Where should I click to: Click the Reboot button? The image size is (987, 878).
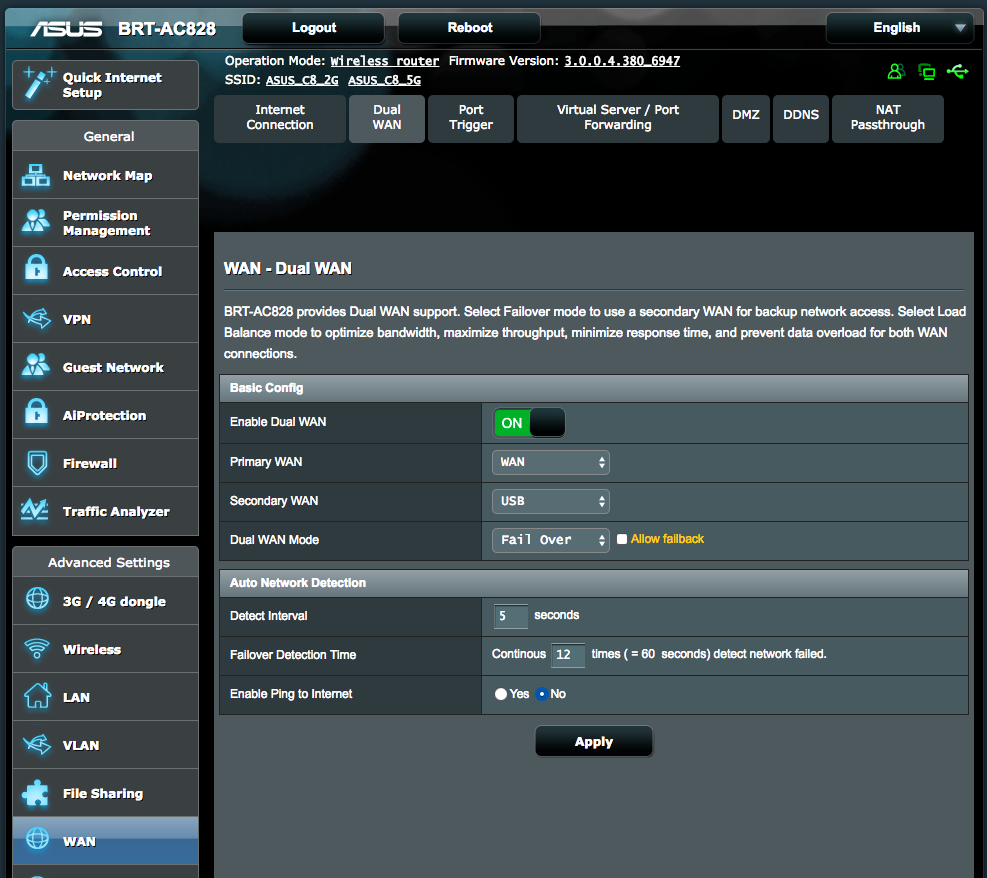[469, 28]
